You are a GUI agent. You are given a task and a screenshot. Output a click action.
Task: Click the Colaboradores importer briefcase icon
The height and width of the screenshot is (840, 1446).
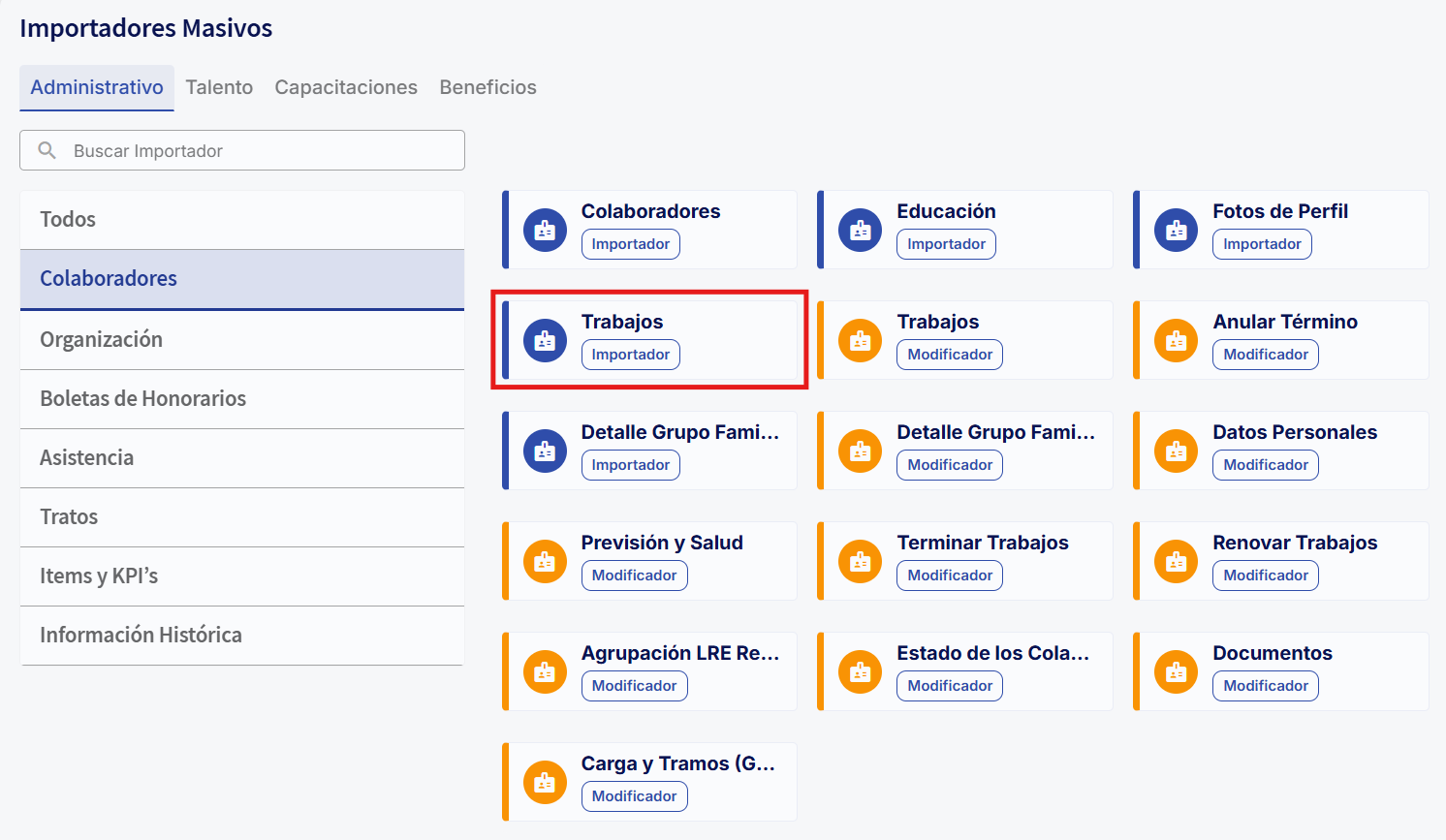click(545, 230)
